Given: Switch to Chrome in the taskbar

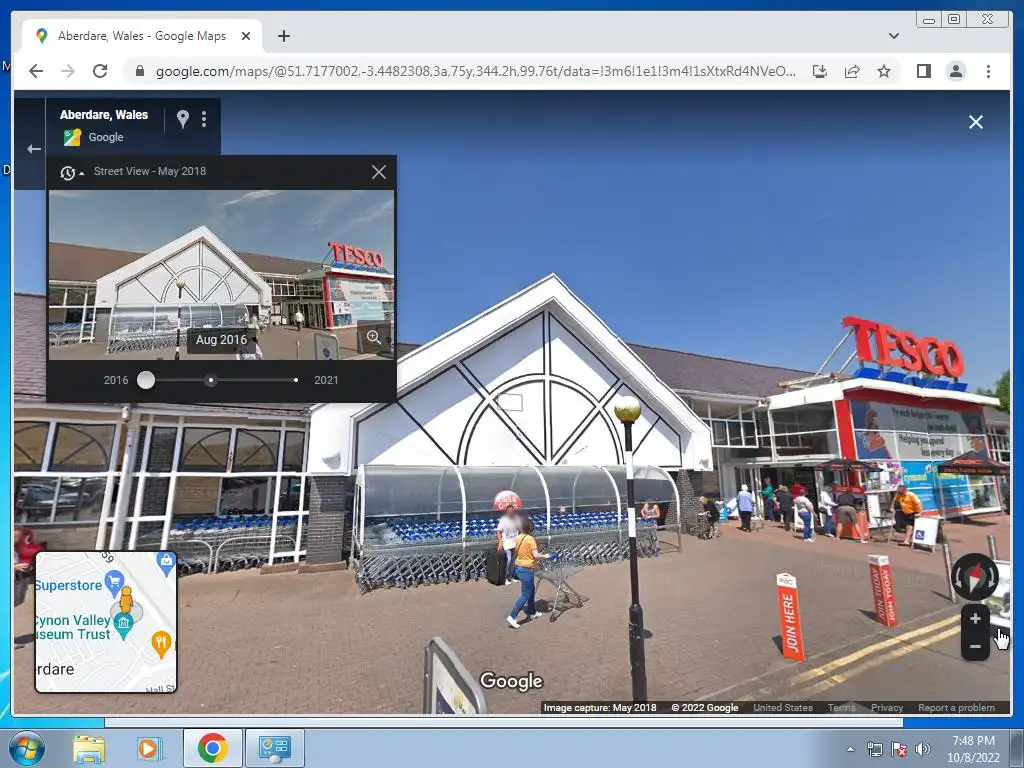Looking at the screenshot, I should pos(213,748).
